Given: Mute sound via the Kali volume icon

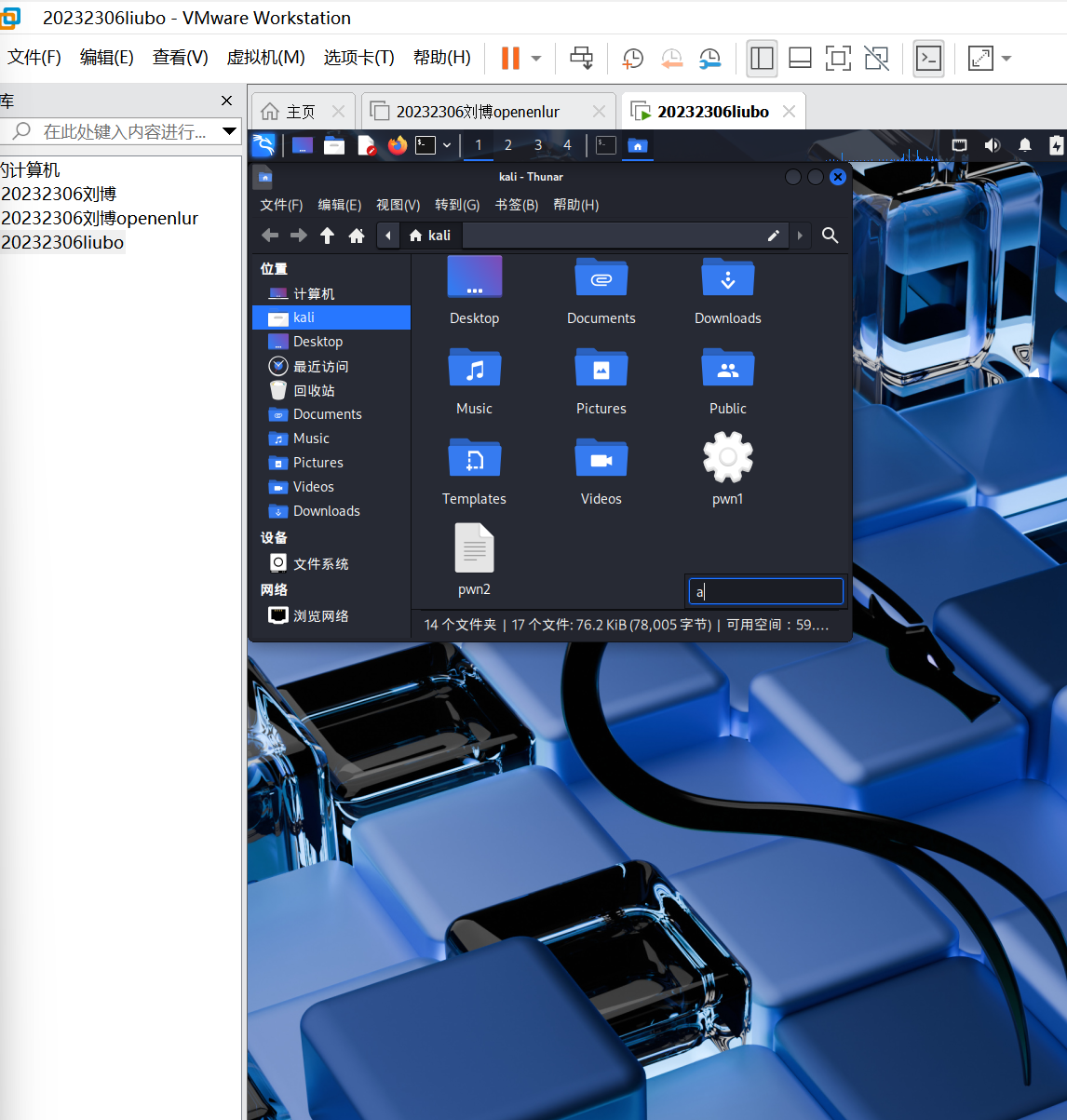Looking at the screenshot, I should tap(993, 145).
